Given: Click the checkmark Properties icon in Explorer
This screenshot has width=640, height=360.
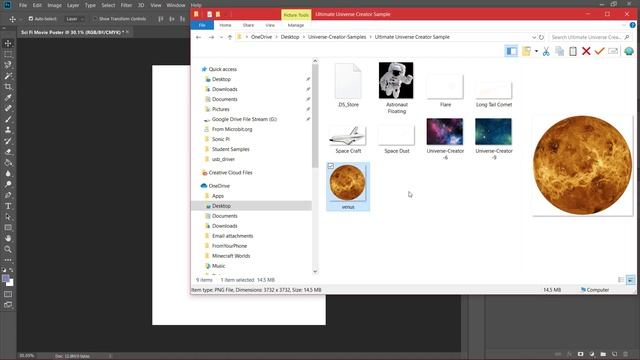Looking at the screenshot, I should point(599,51).
